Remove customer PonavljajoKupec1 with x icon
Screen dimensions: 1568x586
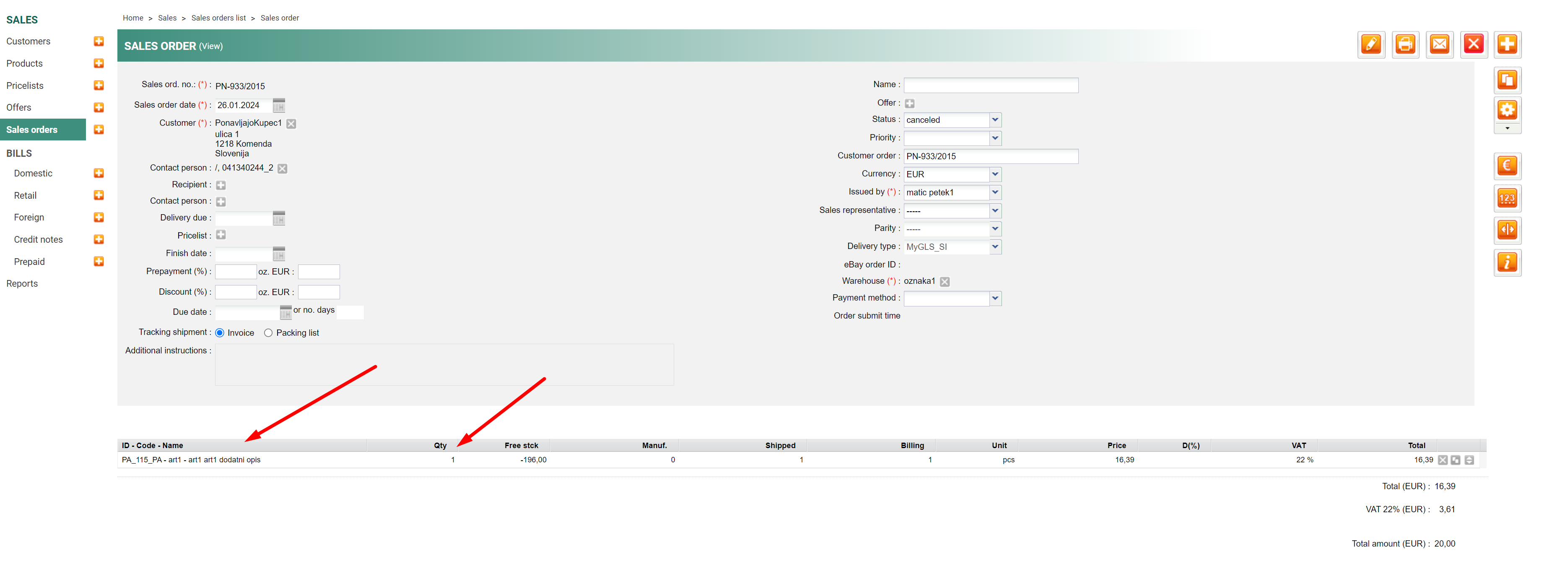291,124
